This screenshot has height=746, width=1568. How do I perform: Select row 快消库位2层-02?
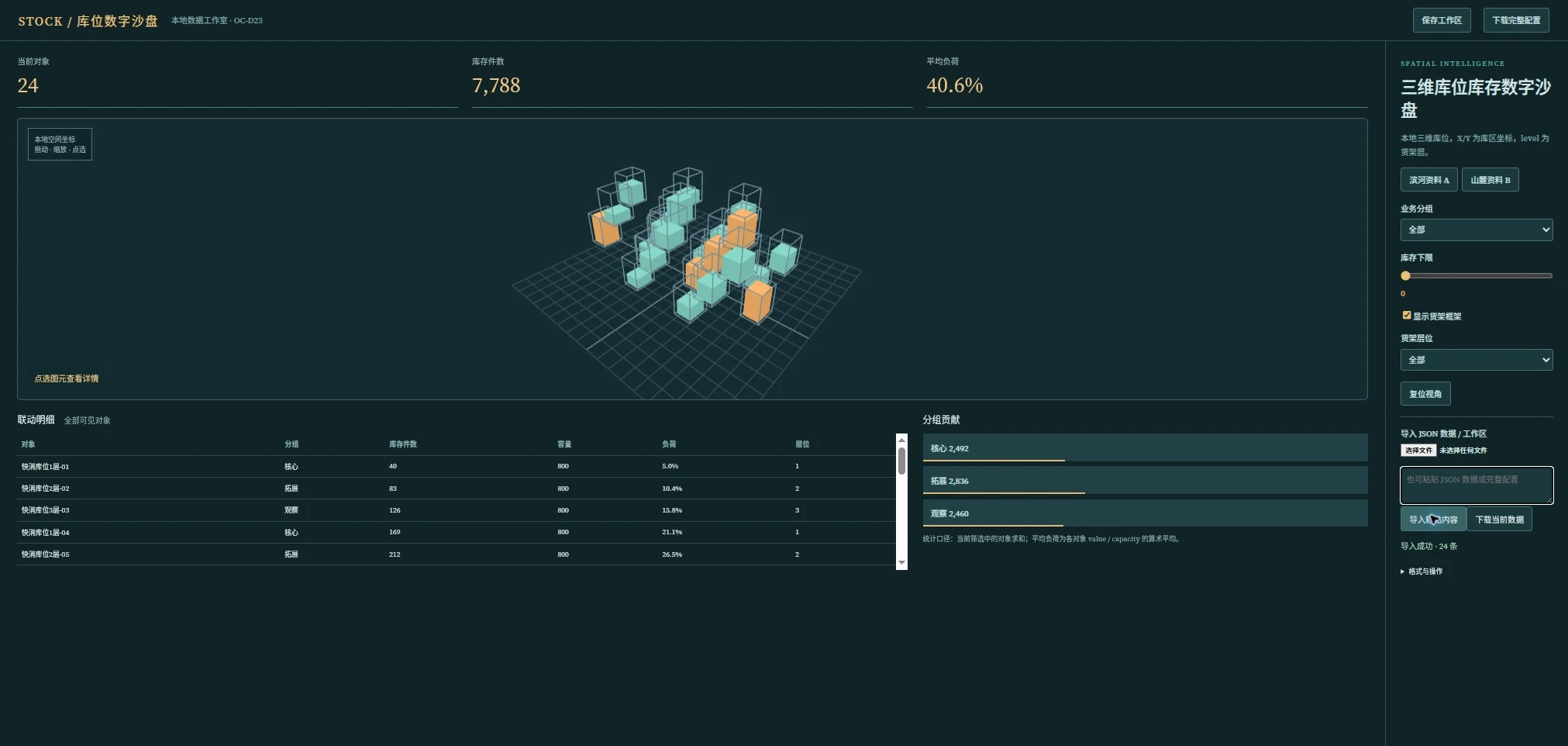[x=456, y=489]
